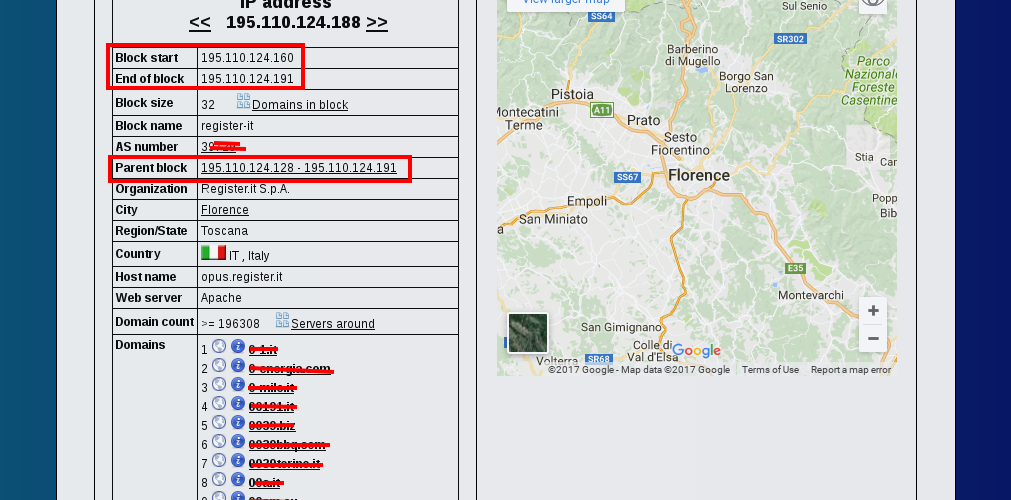Image resolution: width=1011 pixels, height=500 pixels.
Task: Click the Servers around grid icon
Action: coord(282,320)
